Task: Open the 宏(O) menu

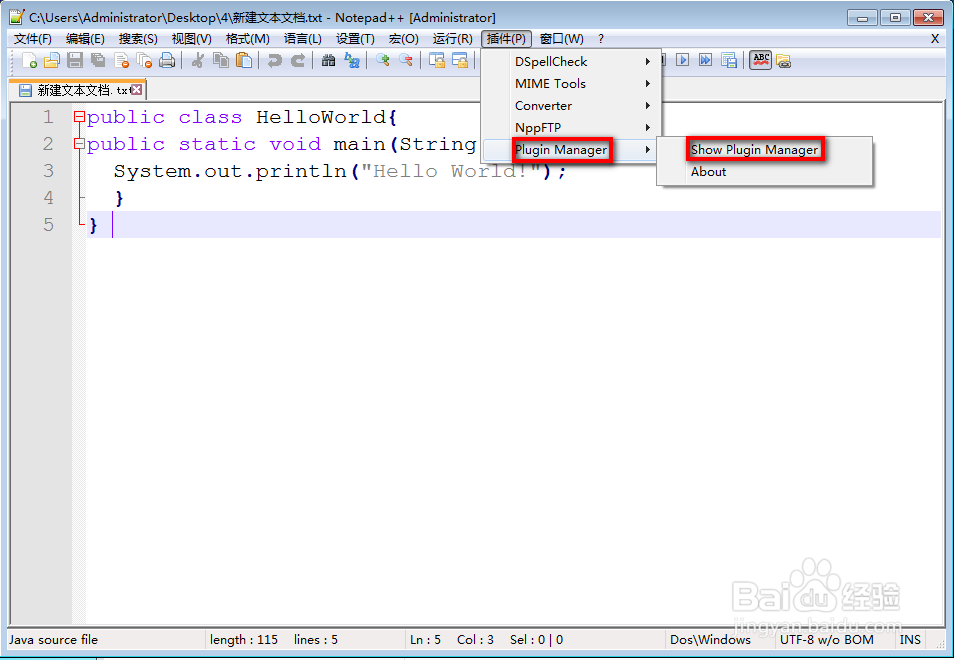Action: (403, 39)
